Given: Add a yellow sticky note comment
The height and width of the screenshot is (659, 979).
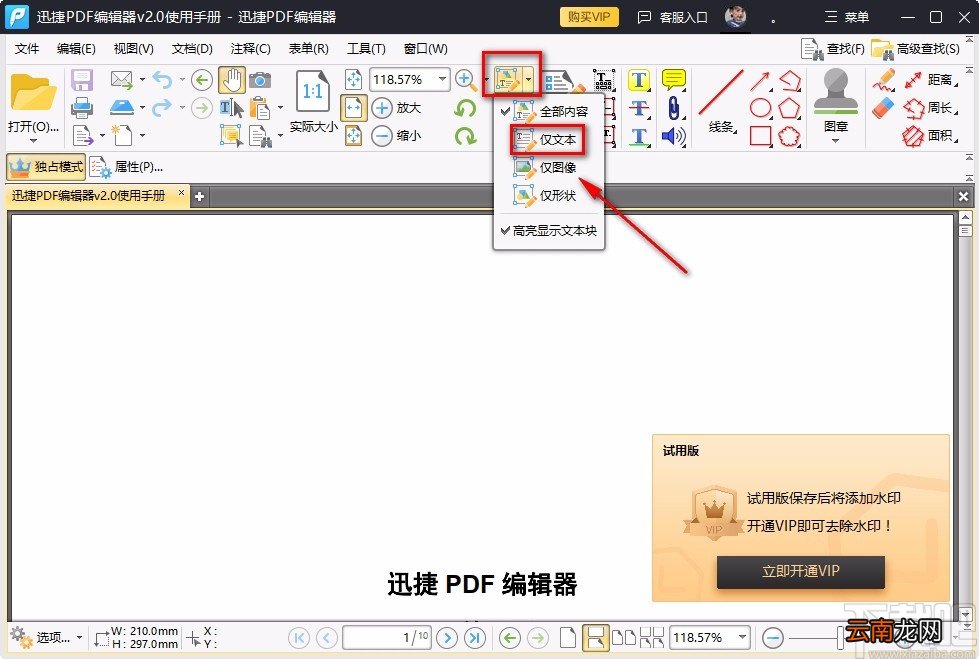Looking at the screenshot, I should tap(674, 80).
